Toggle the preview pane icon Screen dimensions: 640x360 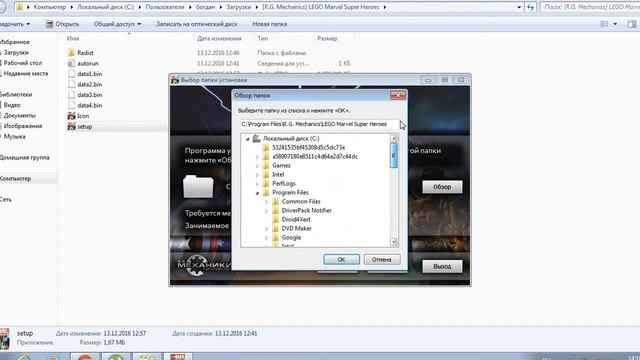631,24
